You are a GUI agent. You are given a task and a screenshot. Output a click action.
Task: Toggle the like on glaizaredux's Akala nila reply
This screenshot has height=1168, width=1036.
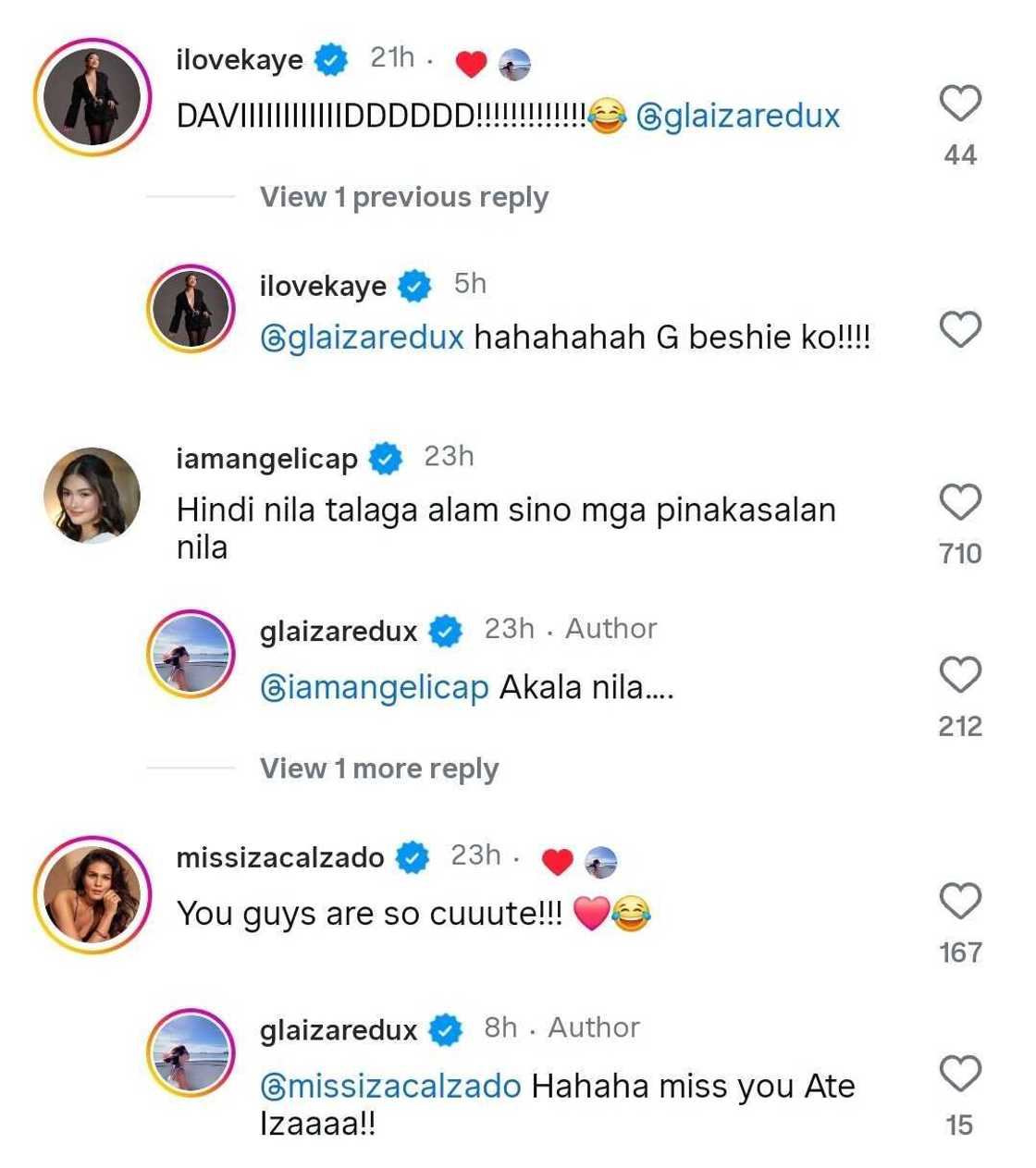point(962,674)
